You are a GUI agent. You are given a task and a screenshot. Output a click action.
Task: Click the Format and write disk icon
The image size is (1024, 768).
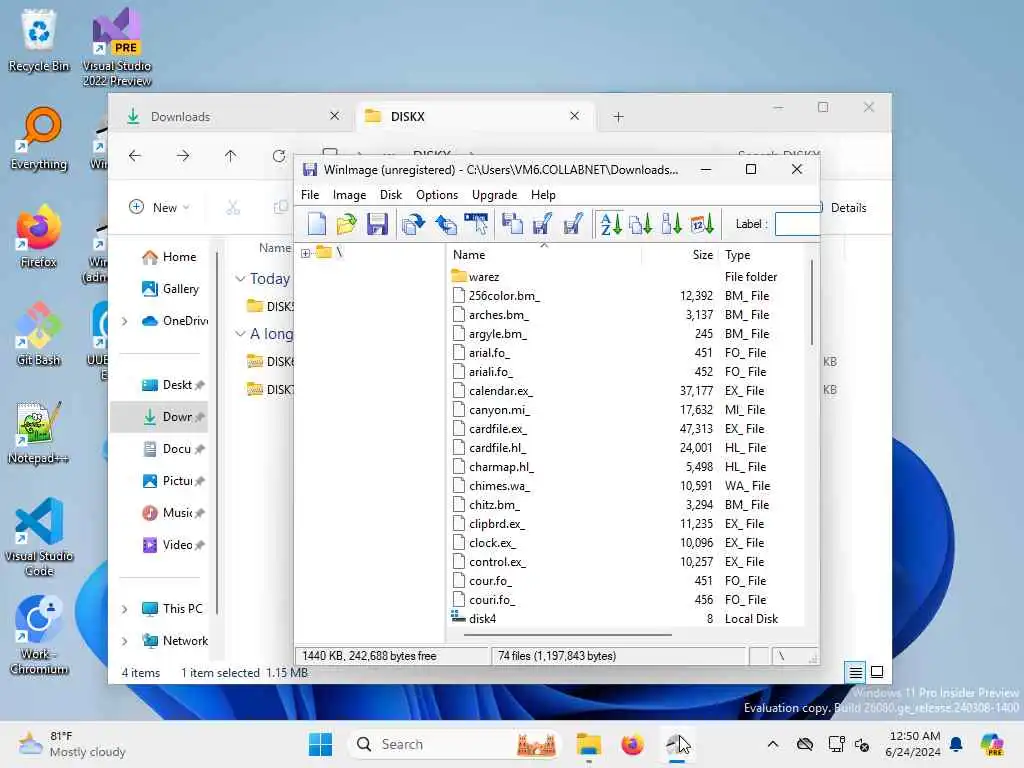pyautogui.click(x=573, y=224)
